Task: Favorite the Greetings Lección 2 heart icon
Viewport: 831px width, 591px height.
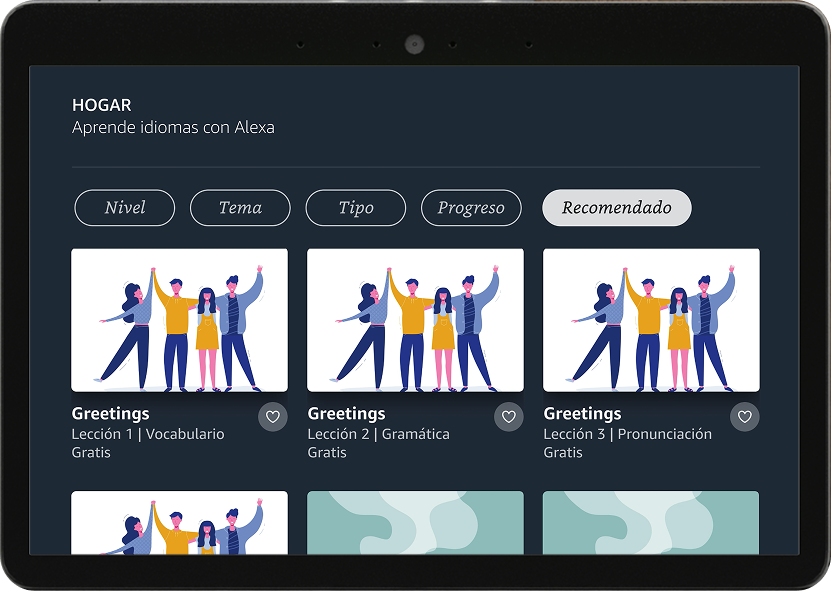Action: tap(509, 417)
